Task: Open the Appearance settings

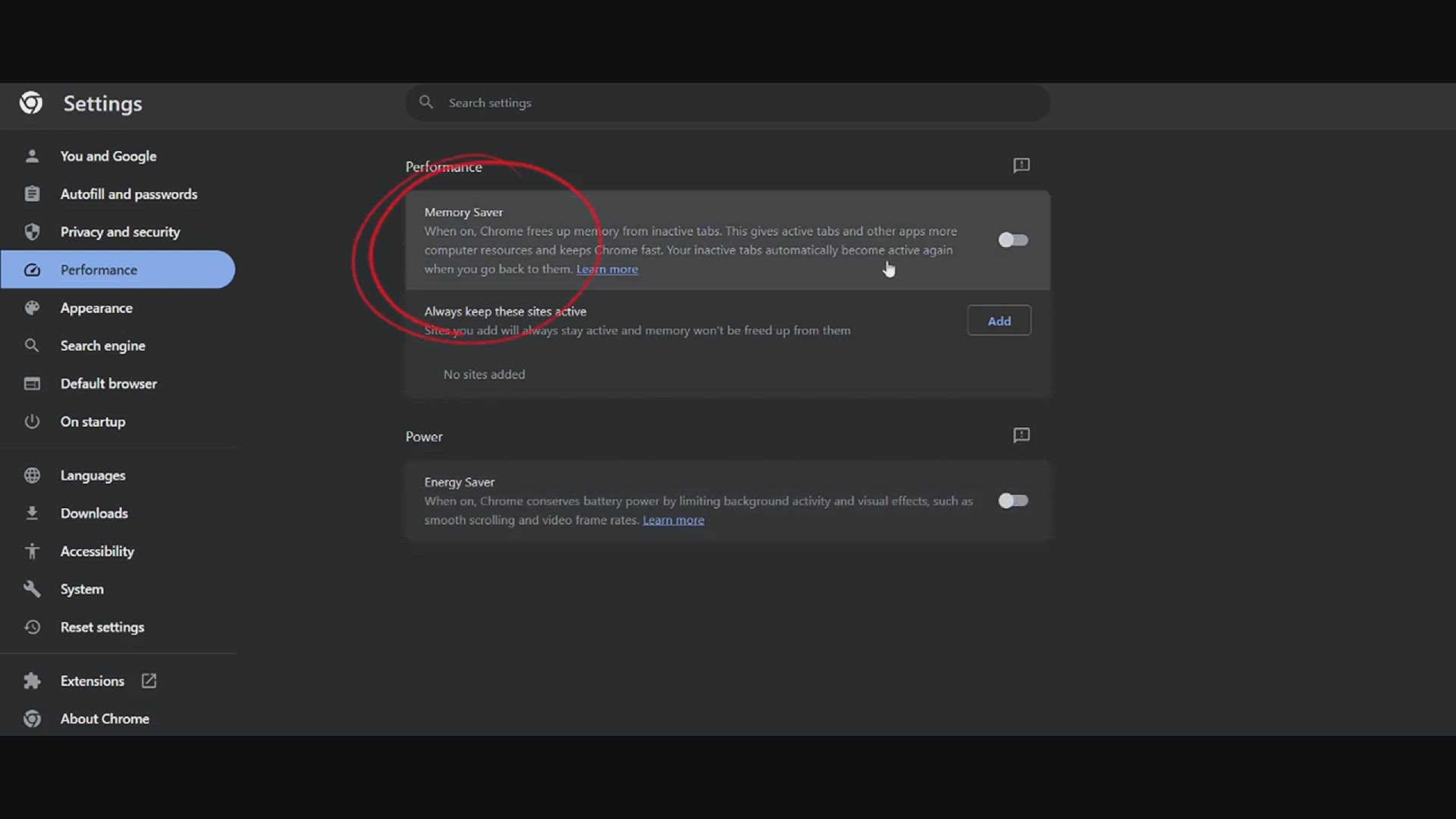Action: point(118,308)
